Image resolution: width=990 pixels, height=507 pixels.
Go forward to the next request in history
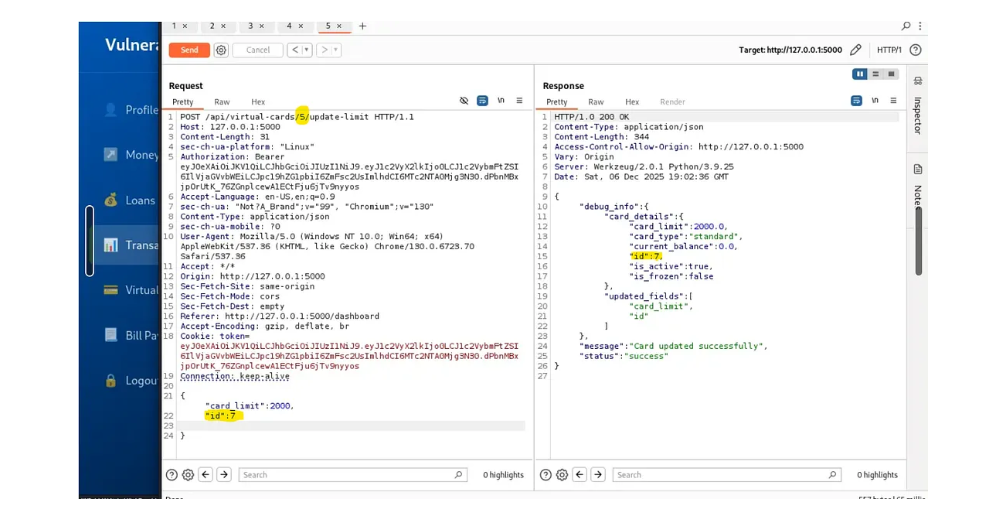tap(324, 50)
